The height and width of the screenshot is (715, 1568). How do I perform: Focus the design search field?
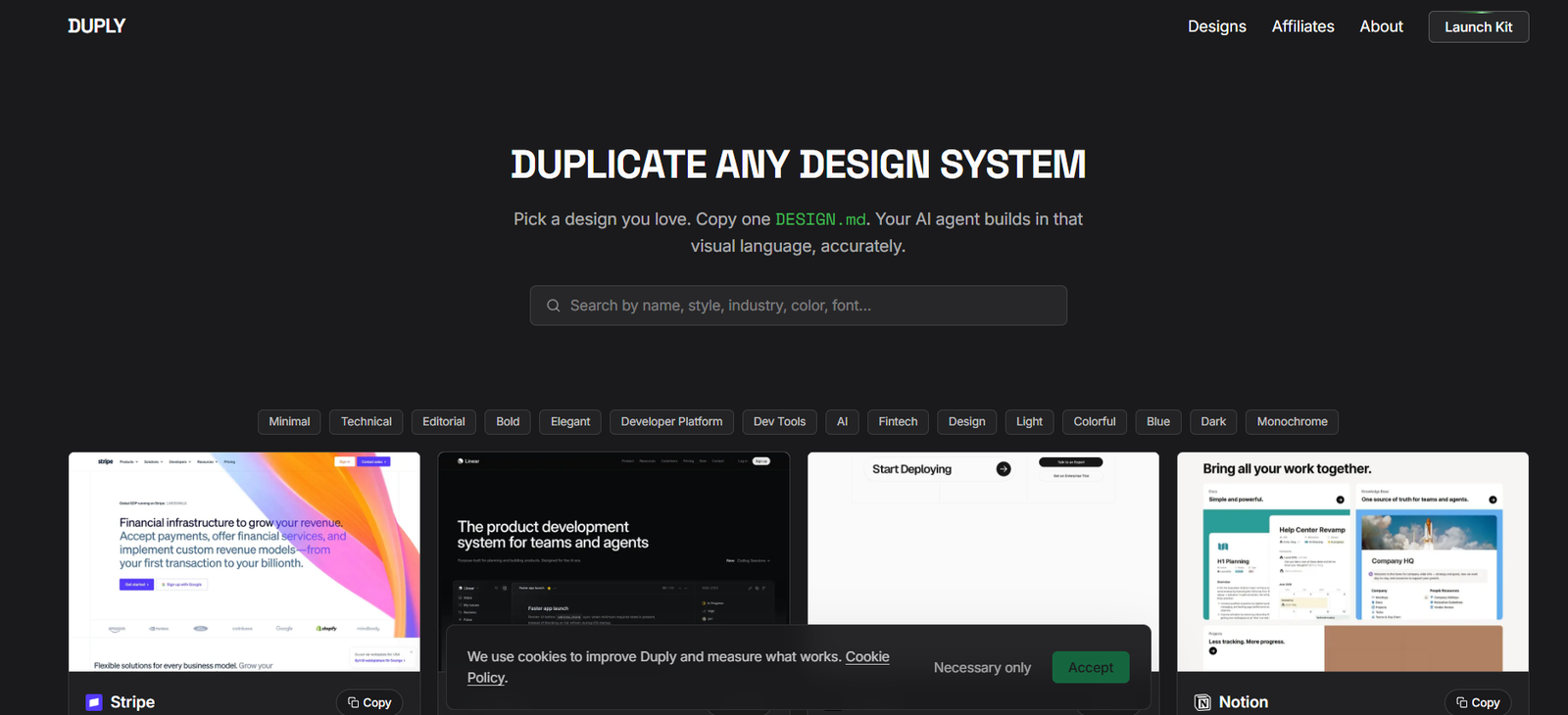click(798, 306)
